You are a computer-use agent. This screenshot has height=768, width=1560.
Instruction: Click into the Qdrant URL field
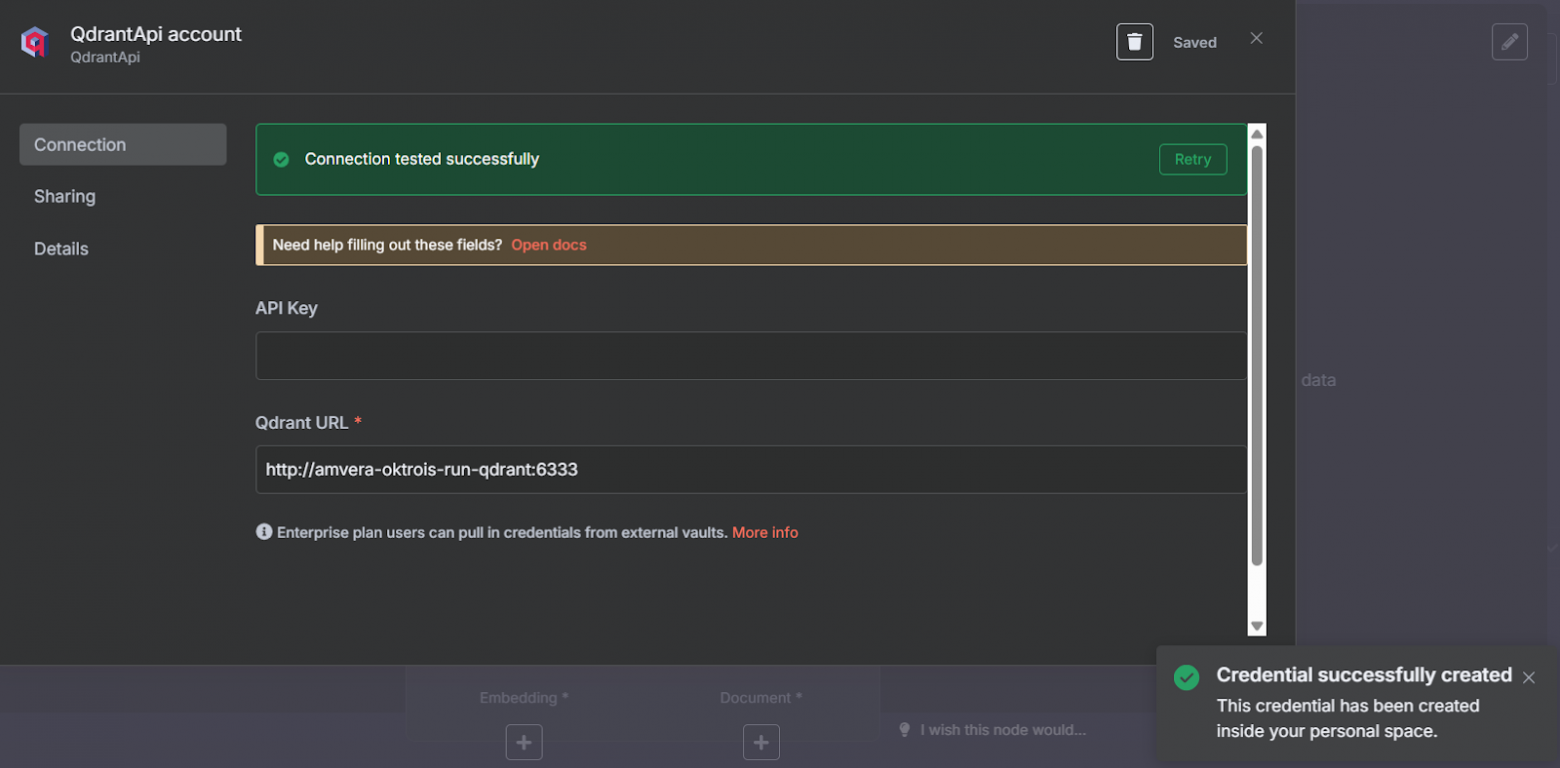tap(750, 469)
